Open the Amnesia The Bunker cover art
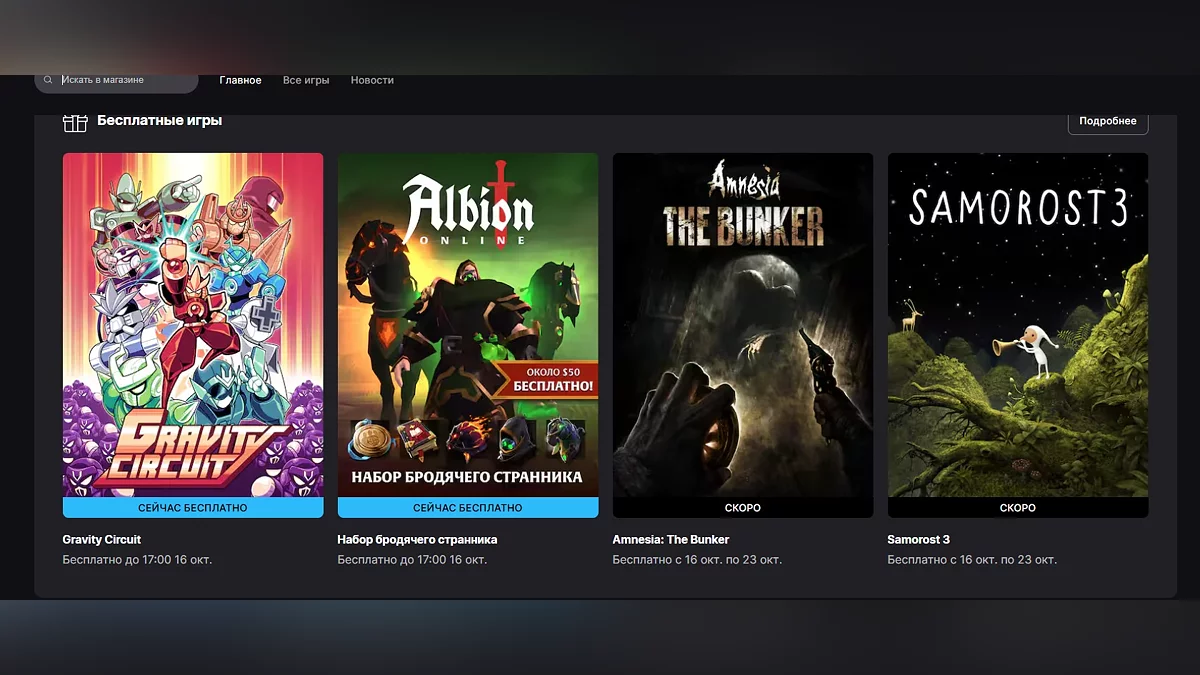This screenshot has width=1200, height=675. (x=743, y=325)
